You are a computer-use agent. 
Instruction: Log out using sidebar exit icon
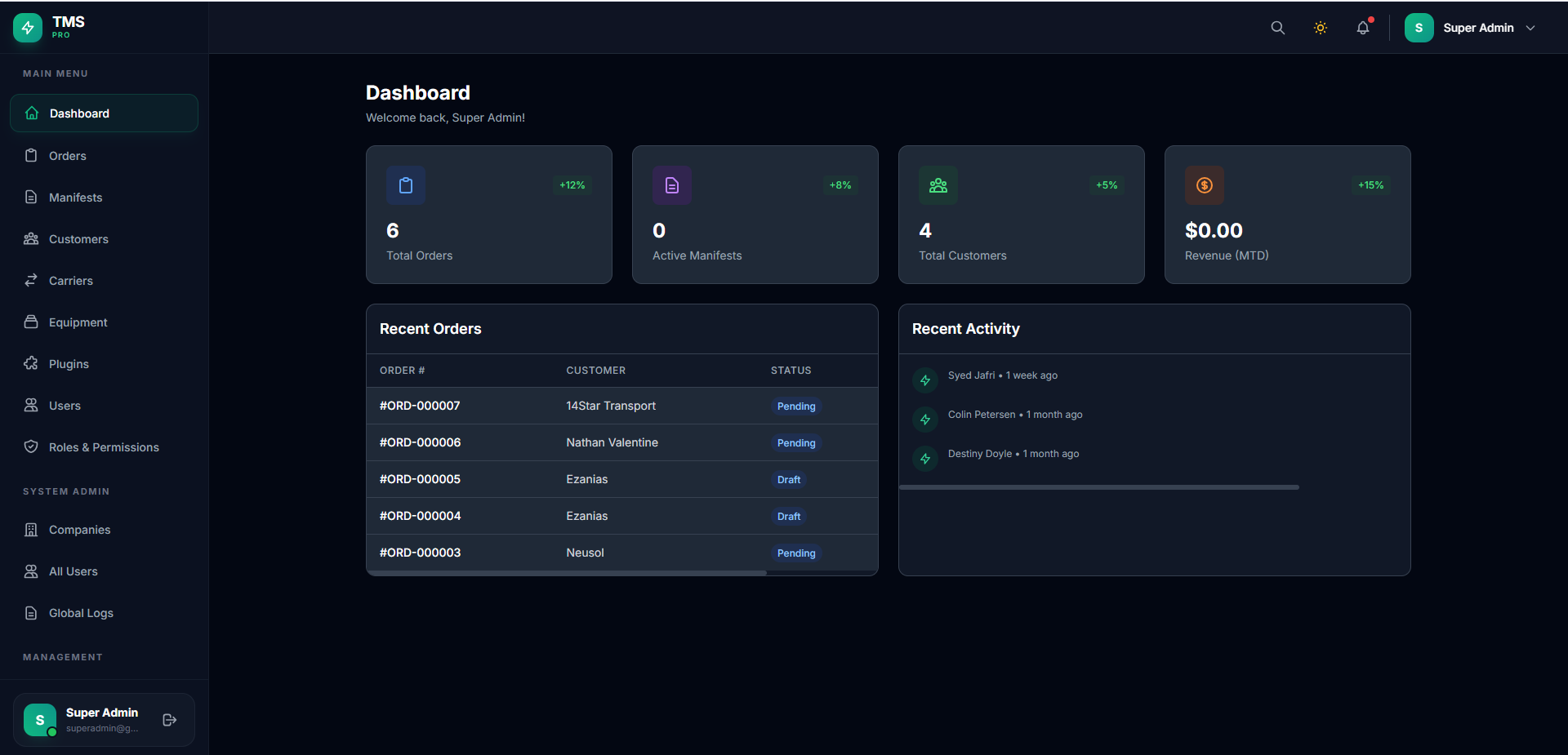[x=170, y=720]
